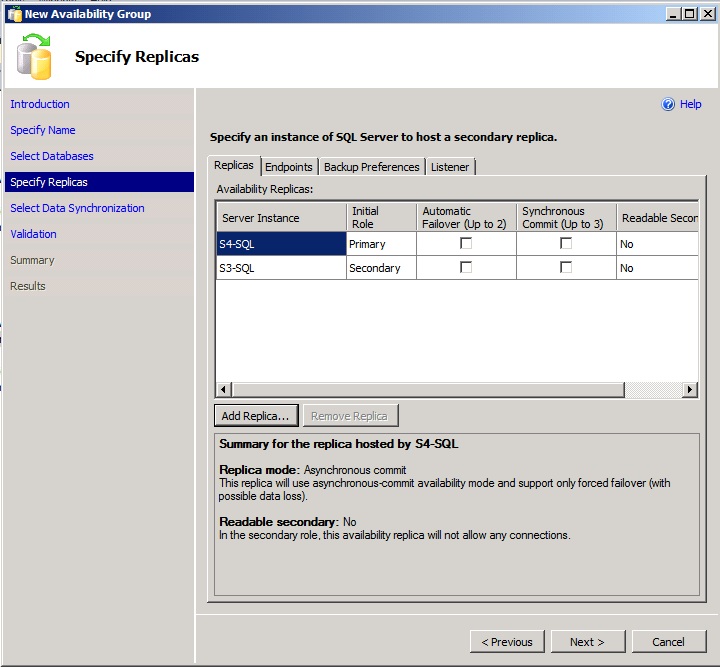Check Synchronous Commit for S4-SQL

coord(566,243)
